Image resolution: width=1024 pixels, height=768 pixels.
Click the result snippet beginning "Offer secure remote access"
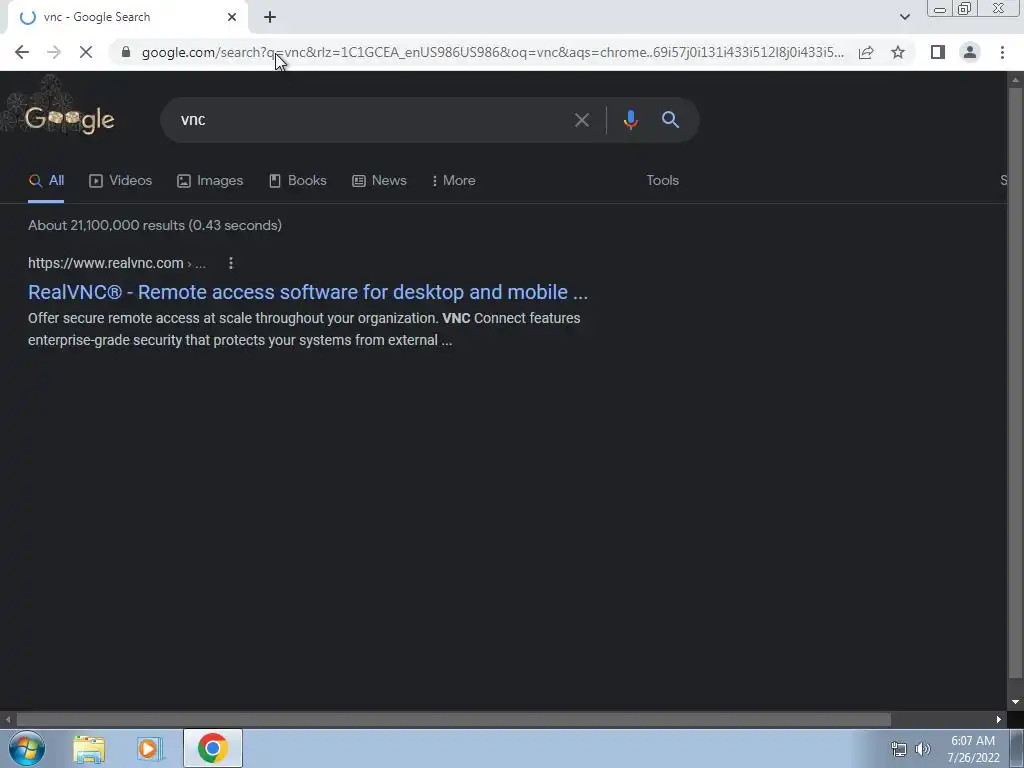[304, 329]
